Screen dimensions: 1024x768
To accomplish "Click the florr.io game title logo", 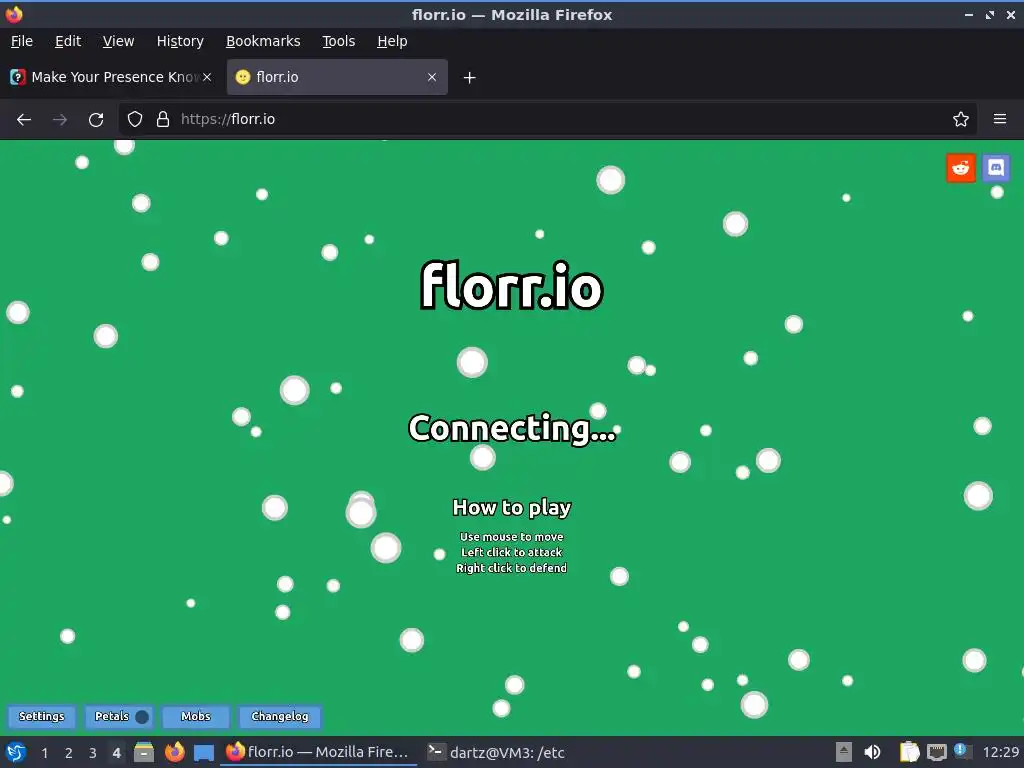I will 511,285.
